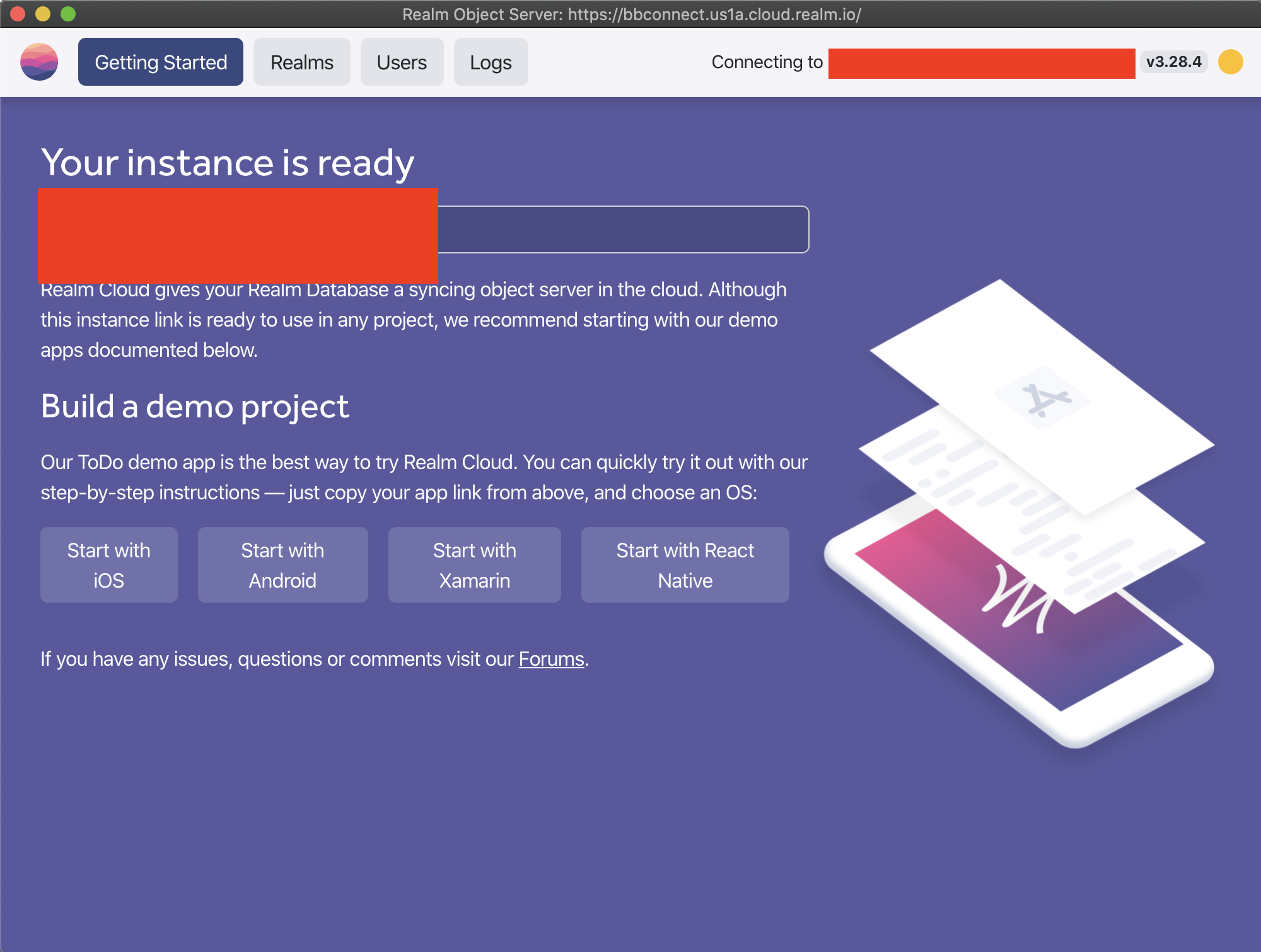This screenshot has height=952, width=1261.
Task: Choose Start with React Native
Action: 685,565
